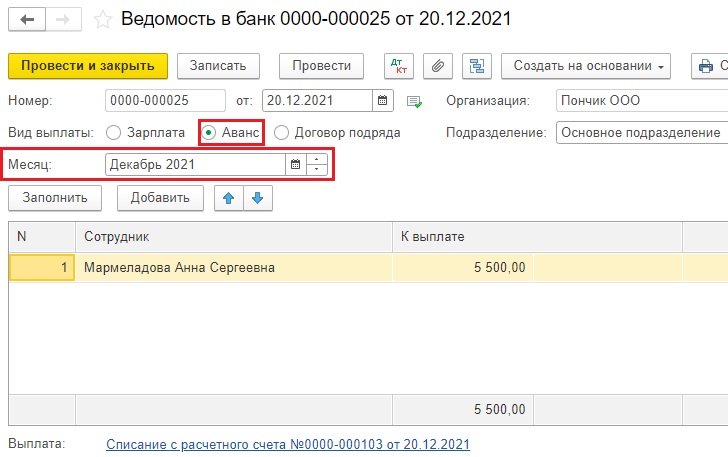The height and width of the screenshot is (457, 728).
Task: Click the Месяц field Декабрь 2021
Action: [195, 164]
